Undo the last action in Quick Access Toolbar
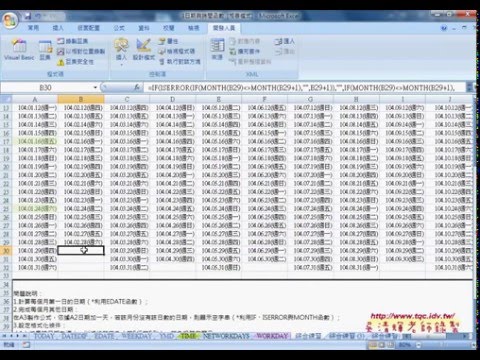Screen dimensions: 480x360 [x=38, y=15]
